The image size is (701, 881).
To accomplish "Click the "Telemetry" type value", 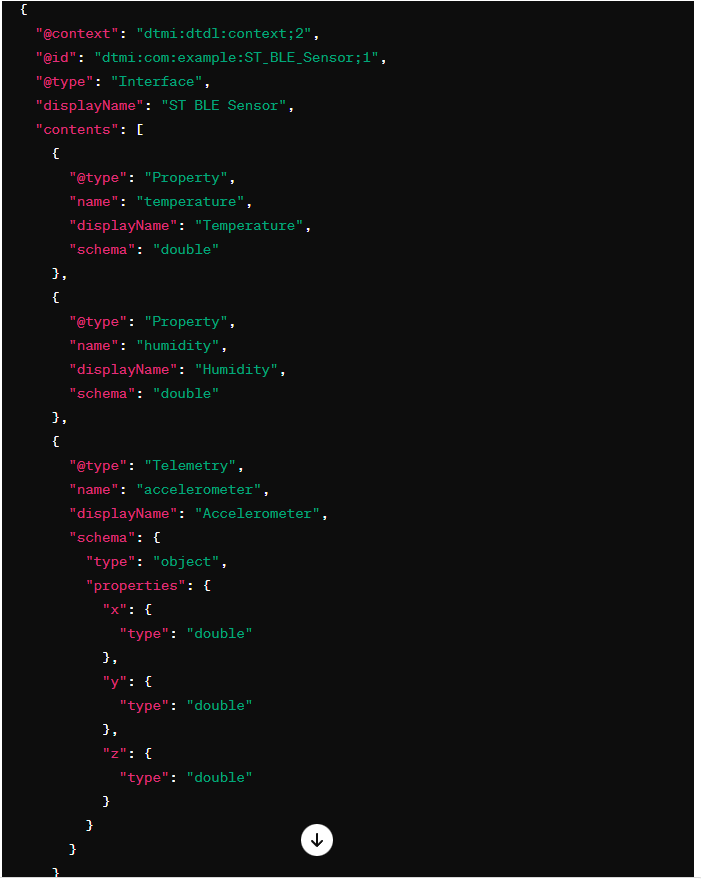I will point(190,466).
